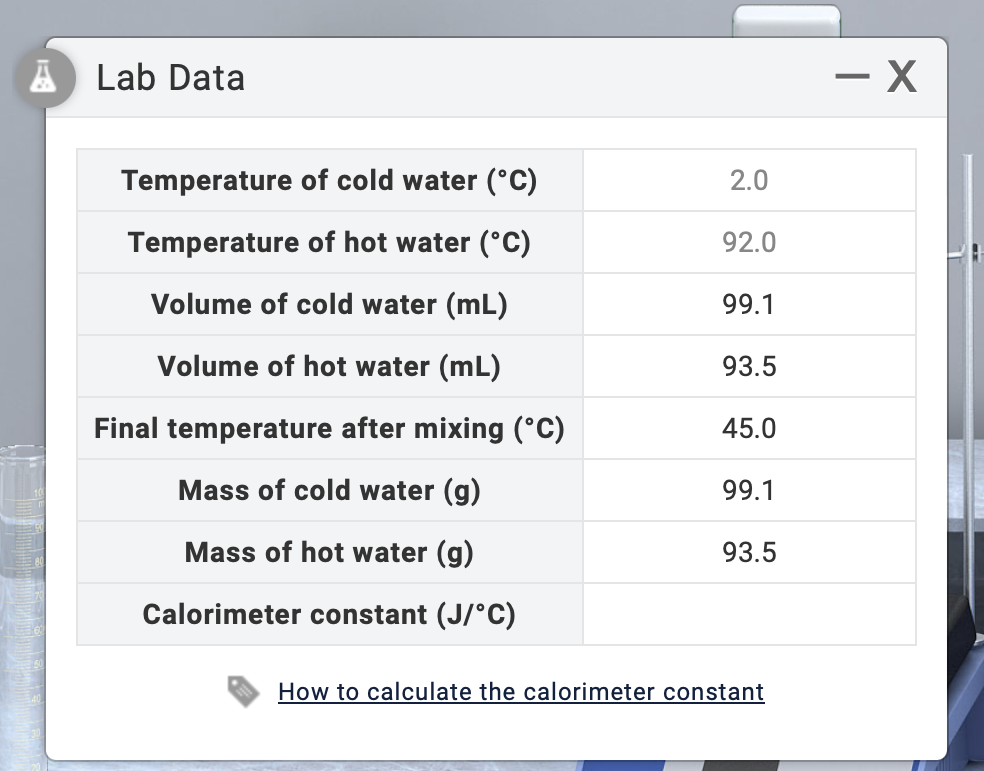
Task: Click the 'Final temperature after mixing' label
Action: pyautogui.click(x=330, y=428)
